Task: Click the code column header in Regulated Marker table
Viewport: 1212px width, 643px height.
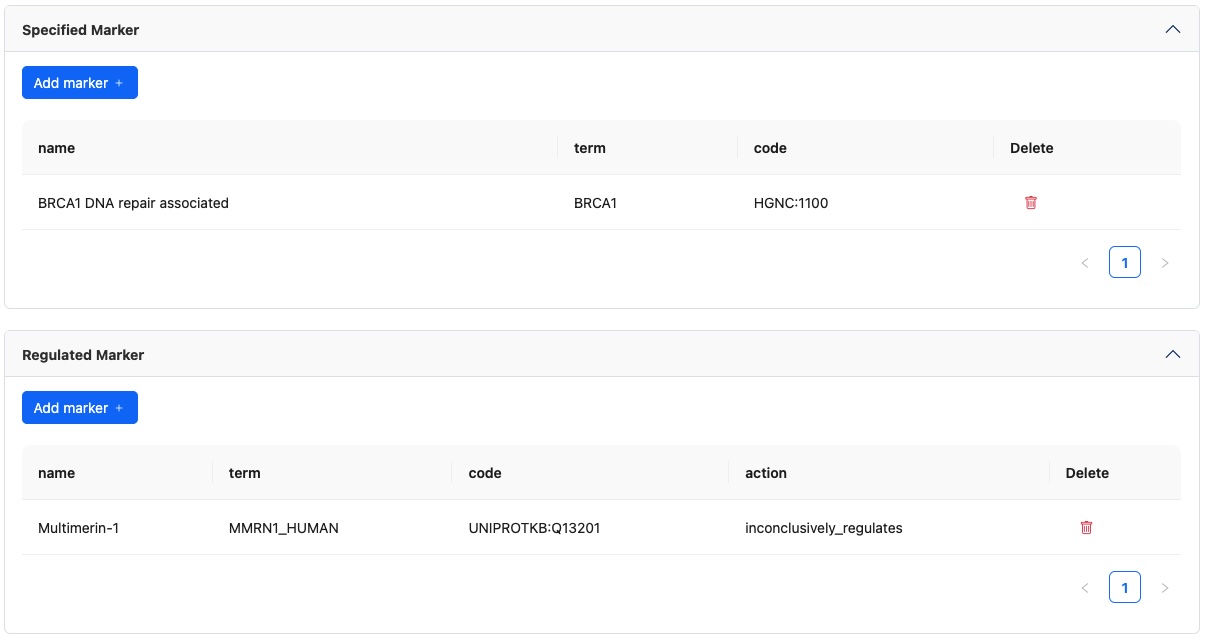Action: [x=591, y=473]
